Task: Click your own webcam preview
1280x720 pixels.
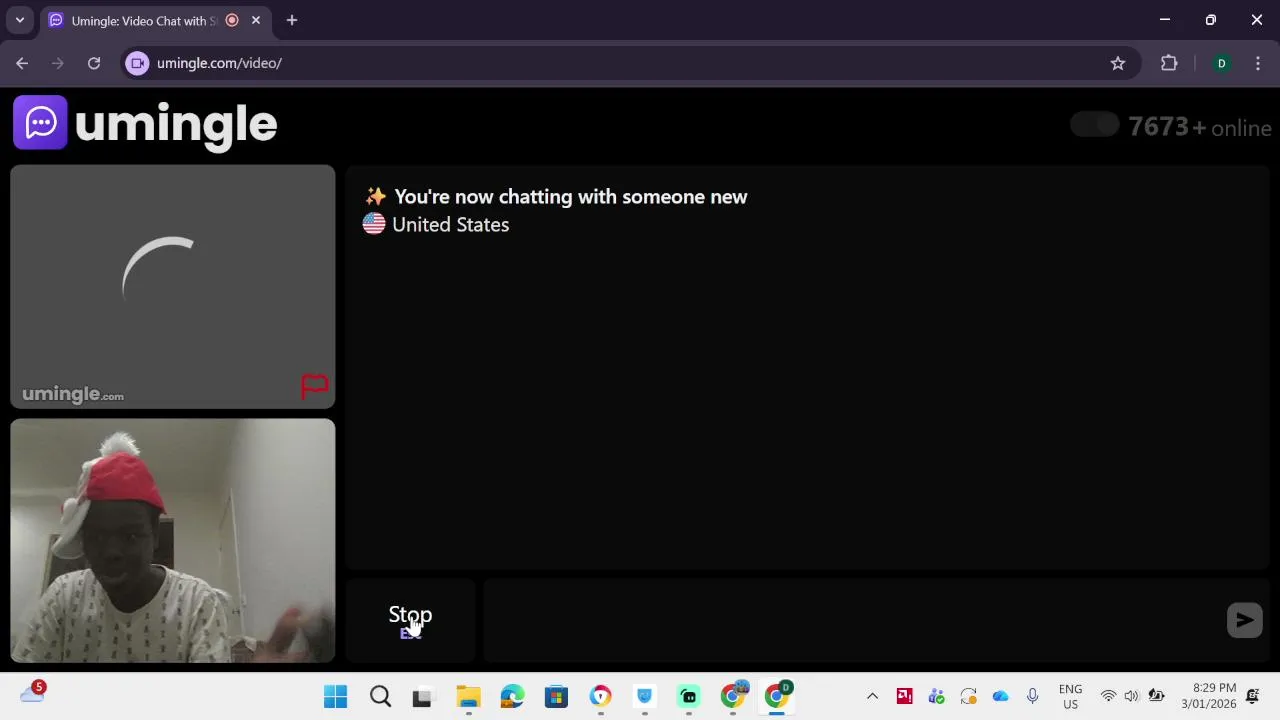Action: click(x=173, y=540)
